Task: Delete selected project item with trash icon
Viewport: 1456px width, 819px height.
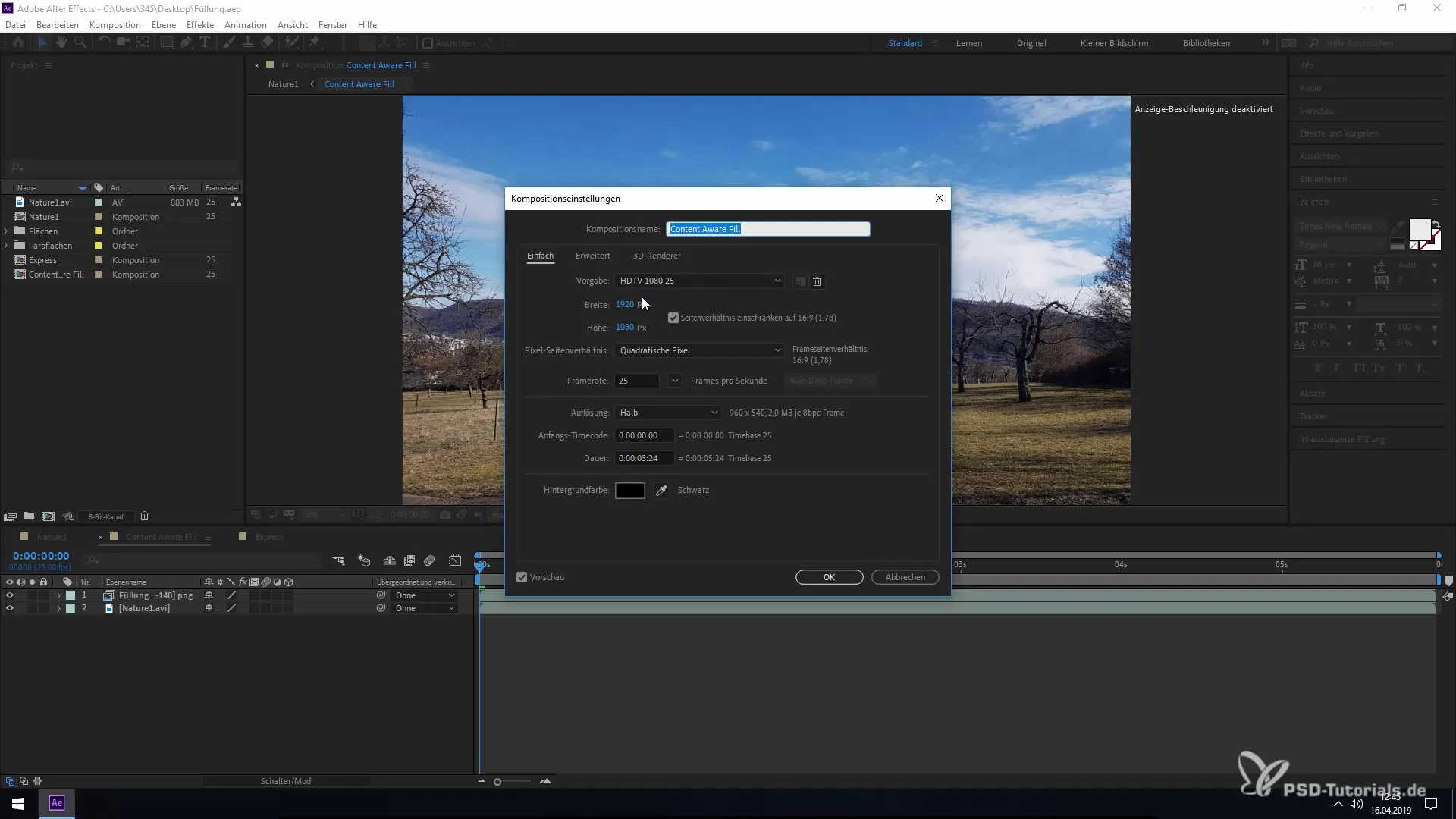Action: 144,516
